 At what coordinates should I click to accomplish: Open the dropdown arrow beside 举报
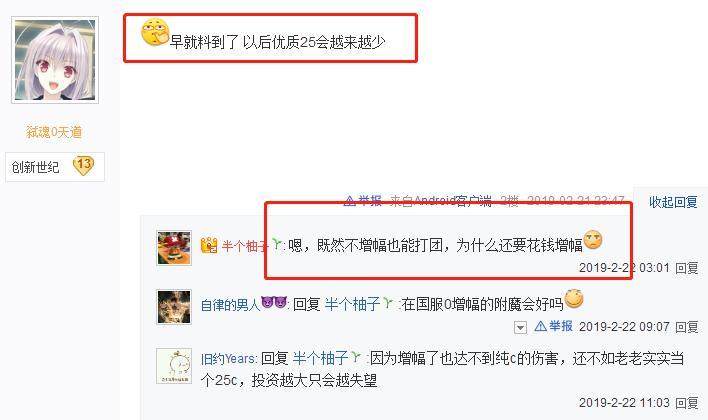tap(520, 327)
